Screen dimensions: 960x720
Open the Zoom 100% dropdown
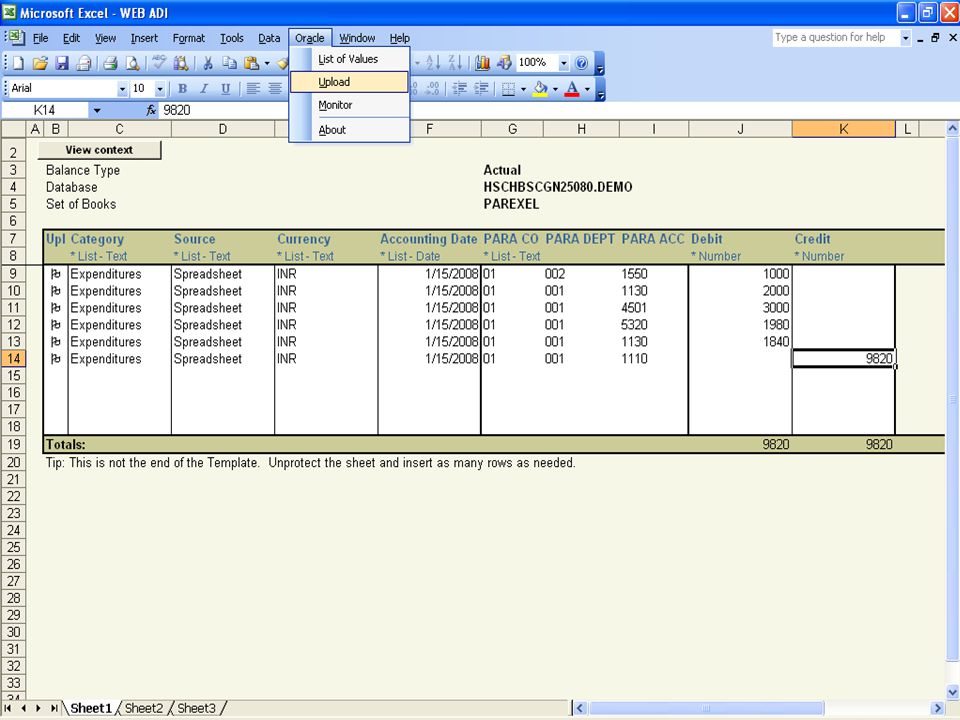(x=563, y=62)
